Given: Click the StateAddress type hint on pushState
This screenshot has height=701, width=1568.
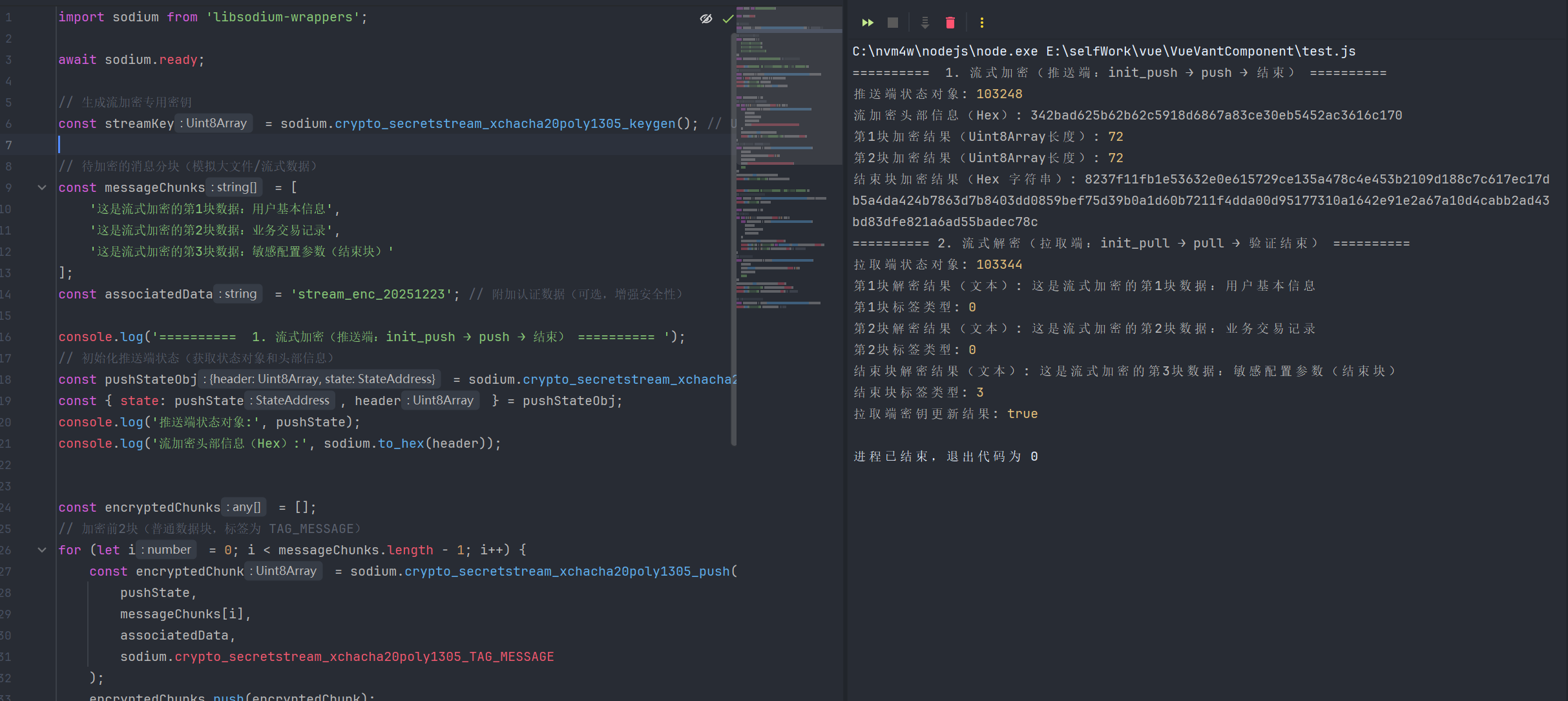Looking at the screenshot, I should click(291, 401).
